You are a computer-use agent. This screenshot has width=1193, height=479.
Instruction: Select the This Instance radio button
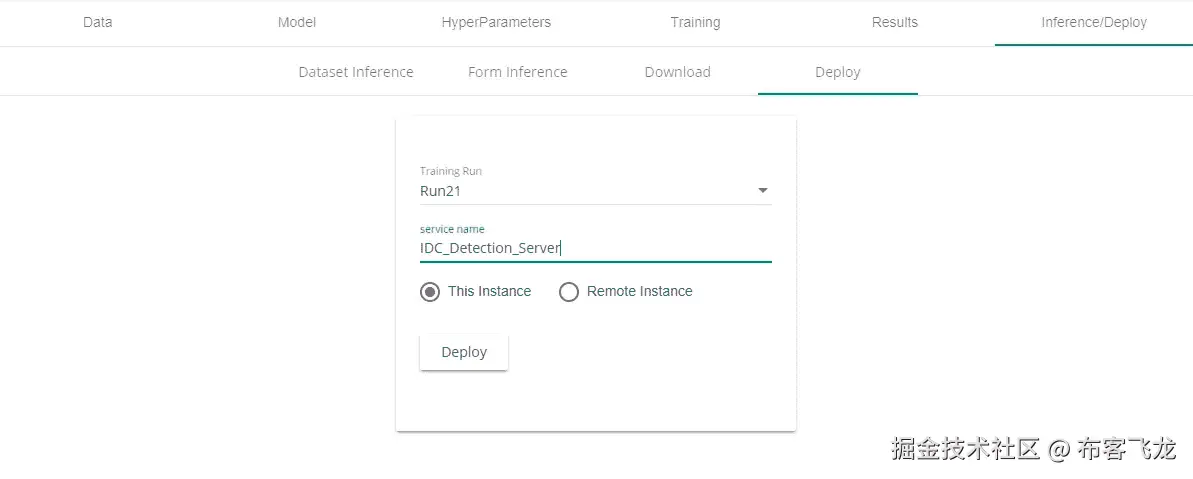pos(430,292)
